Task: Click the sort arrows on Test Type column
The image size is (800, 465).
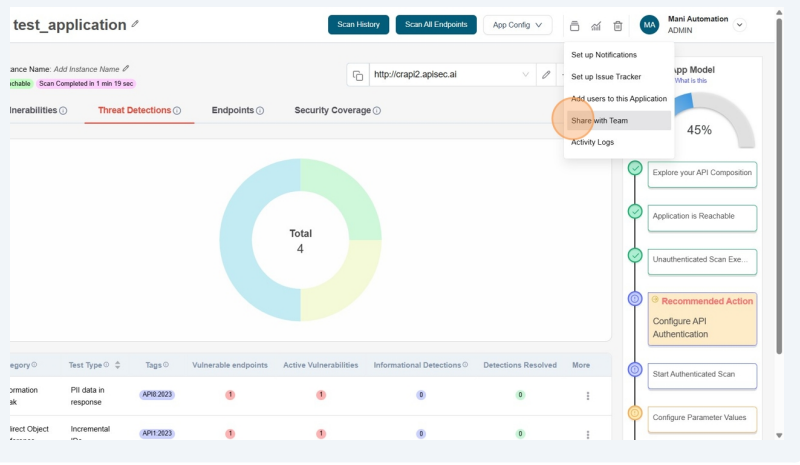Action: [118, 365]
